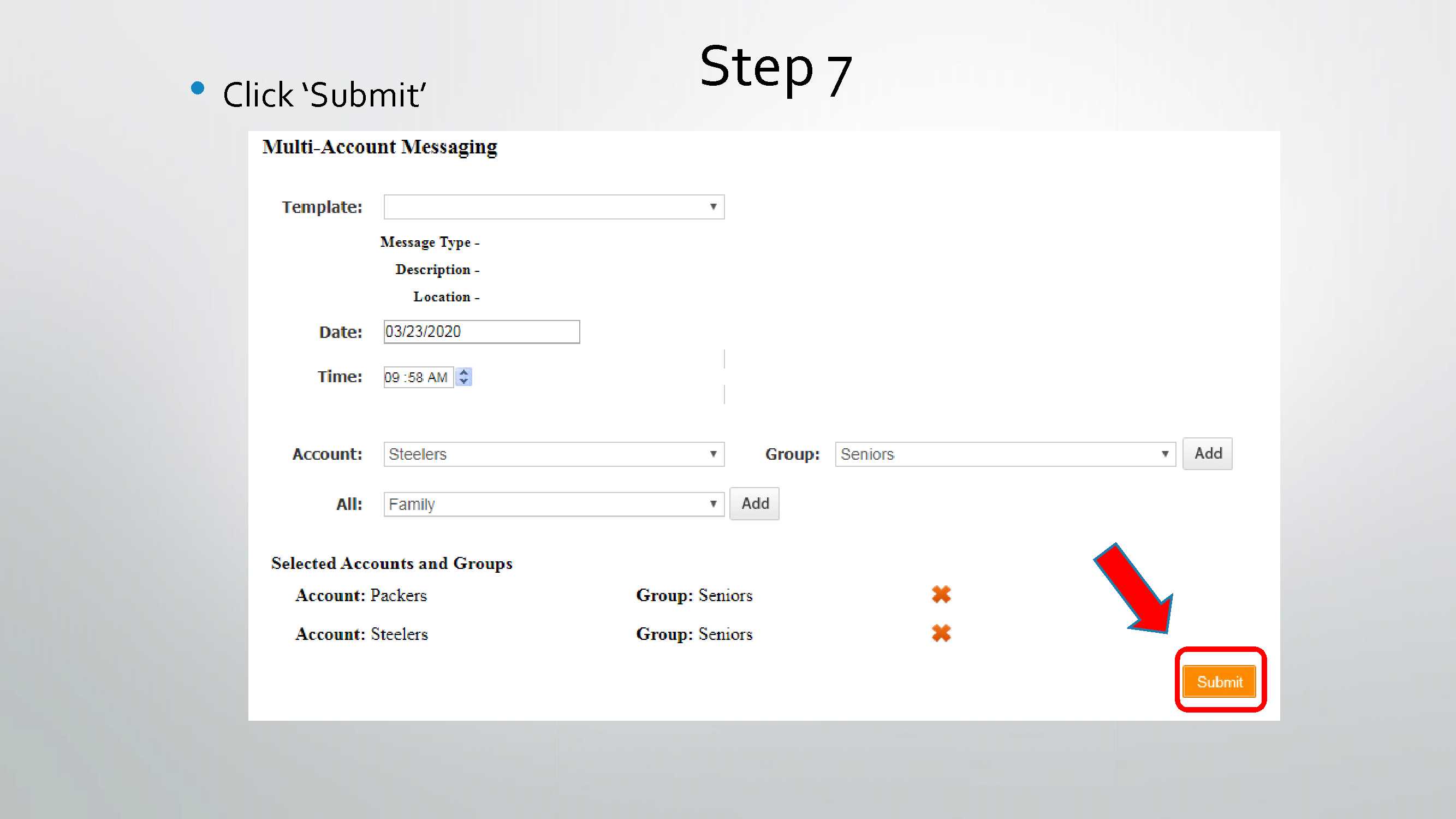
Task: Click the Description label
Action: [437, 270]
